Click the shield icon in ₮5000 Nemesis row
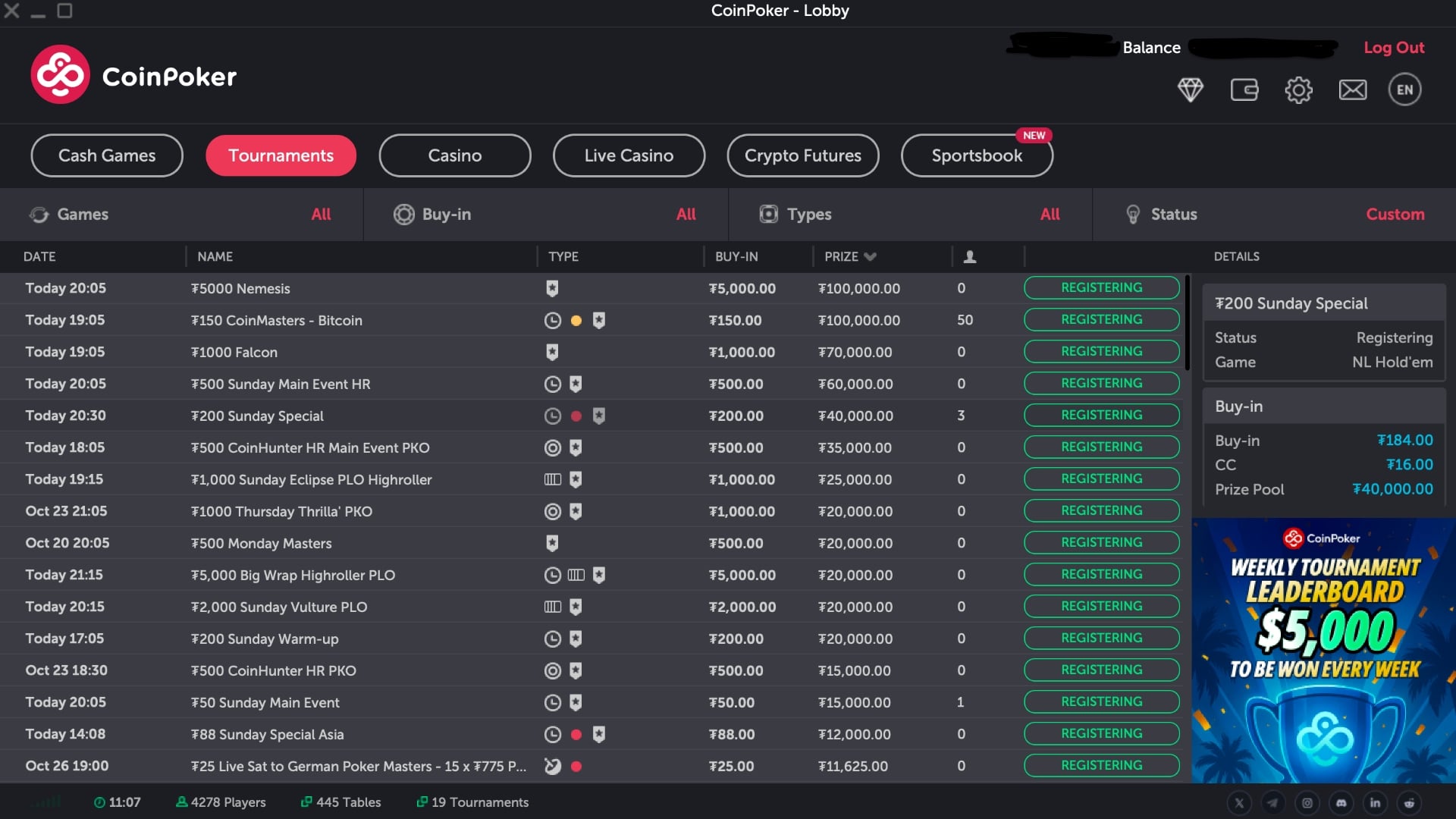 552,288
